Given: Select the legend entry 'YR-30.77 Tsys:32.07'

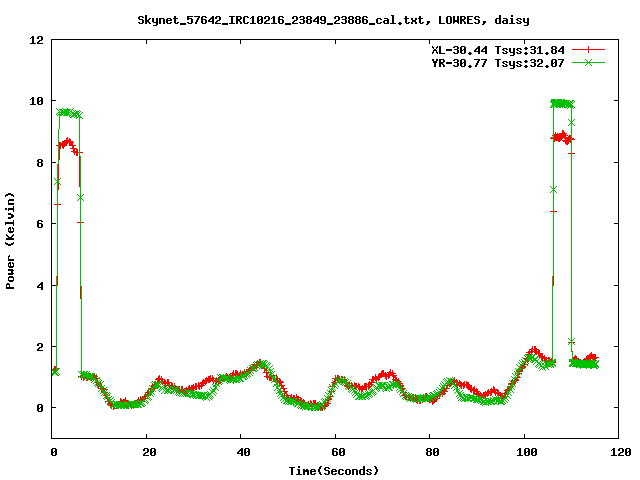Looking at the screenshot, I should click(498, 63).
